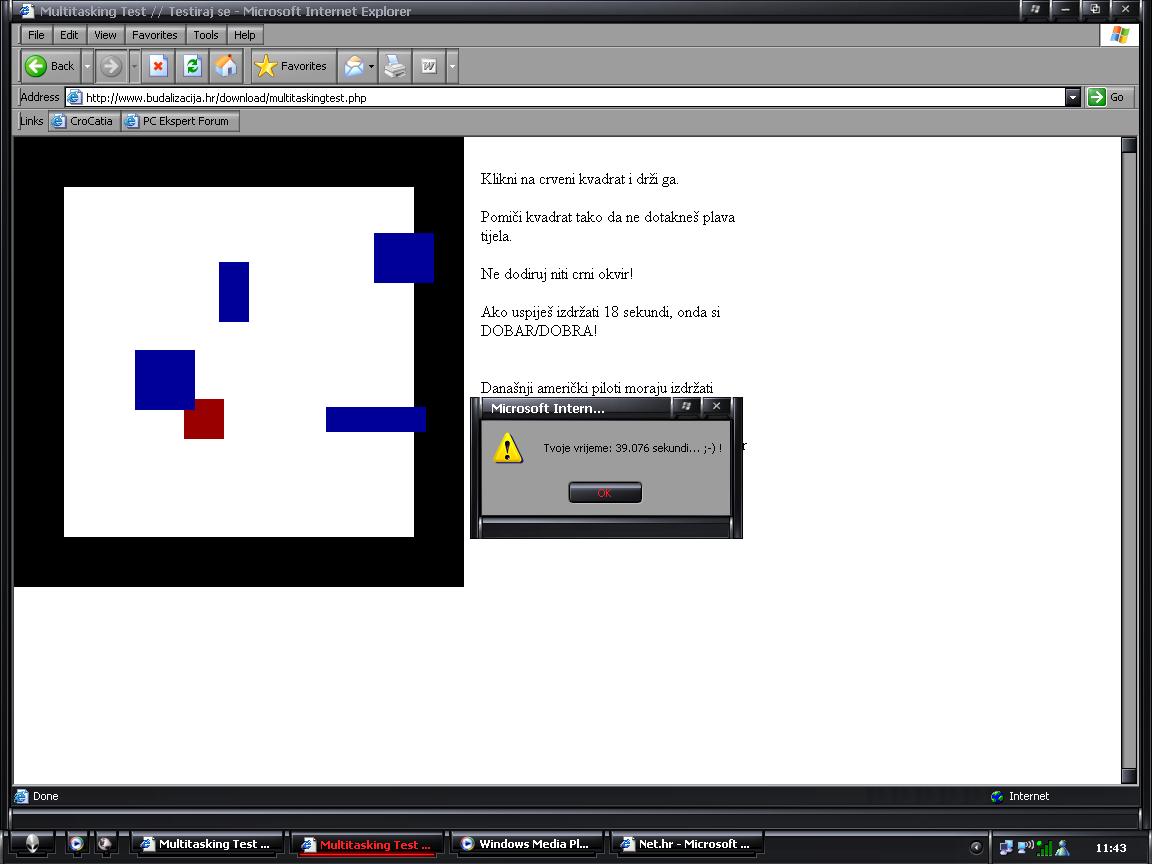Image resolution: width=1152 pixels, height=864 pixels.
Task: Click the Edit with Word icon
Action: (x=429, y=66)
